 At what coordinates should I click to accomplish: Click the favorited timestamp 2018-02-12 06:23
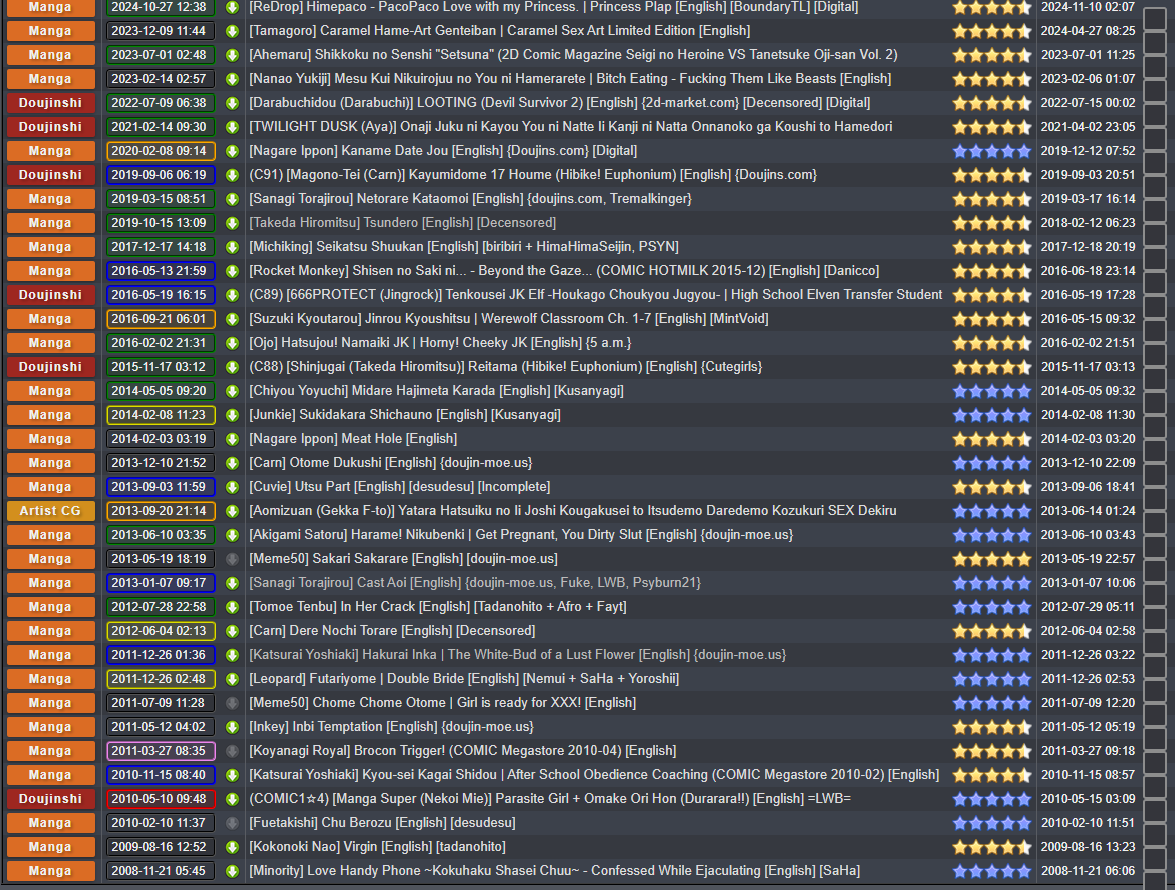[x=1088, y=223]
